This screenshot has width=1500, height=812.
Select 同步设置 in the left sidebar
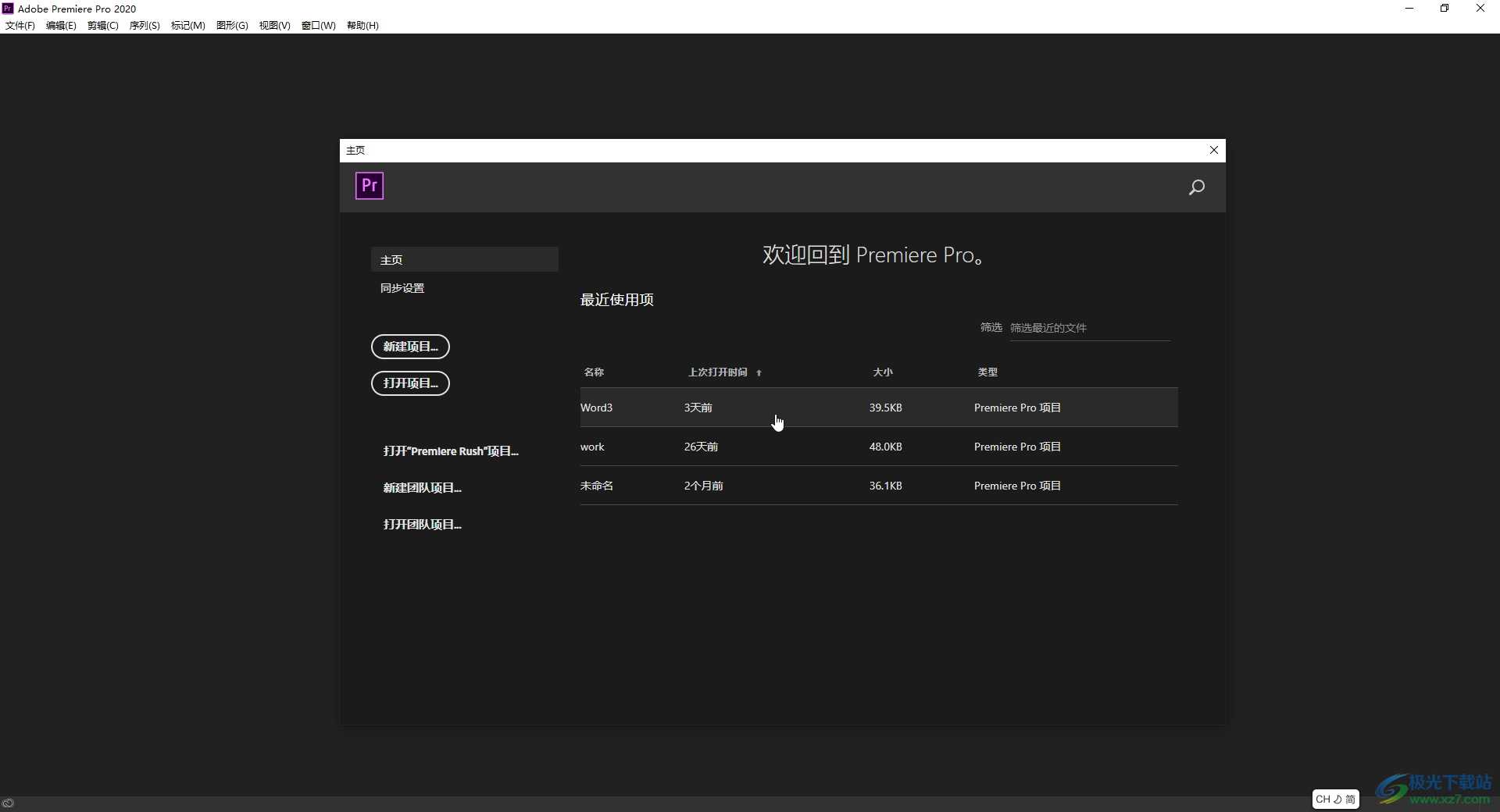(402, 288)
